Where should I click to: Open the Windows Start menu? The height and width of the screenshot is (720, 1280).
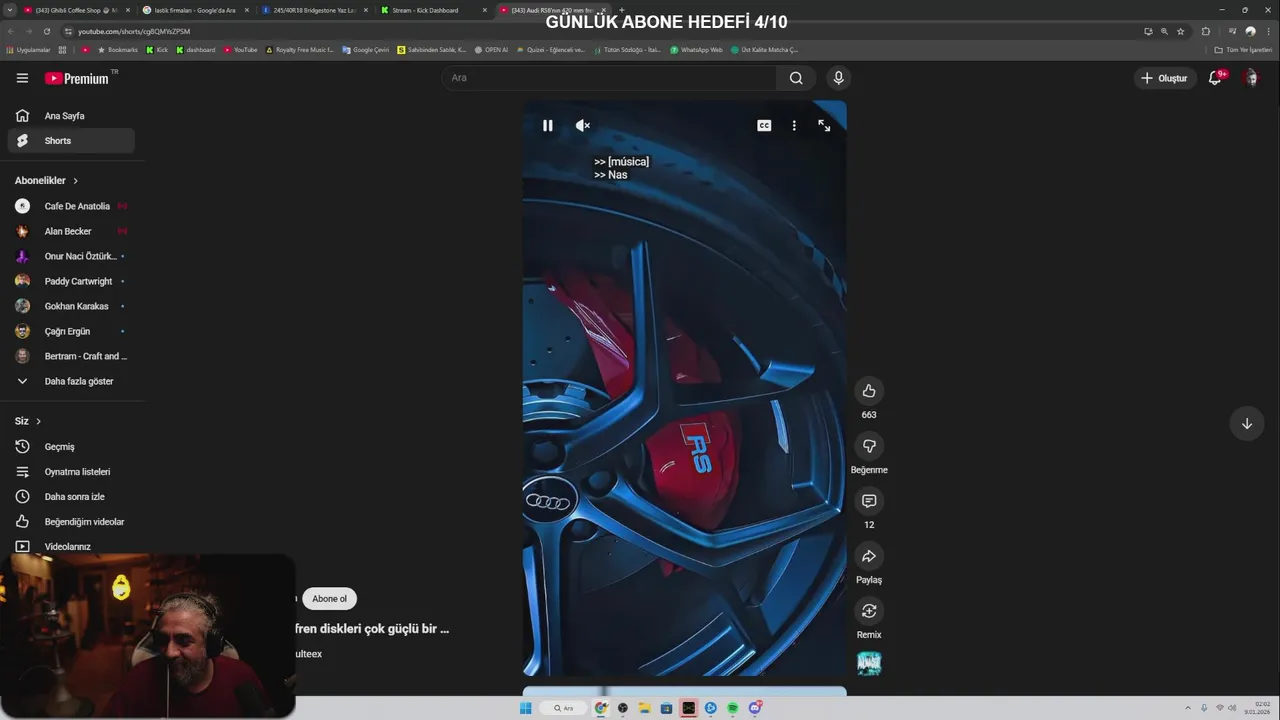click(525, 708)
